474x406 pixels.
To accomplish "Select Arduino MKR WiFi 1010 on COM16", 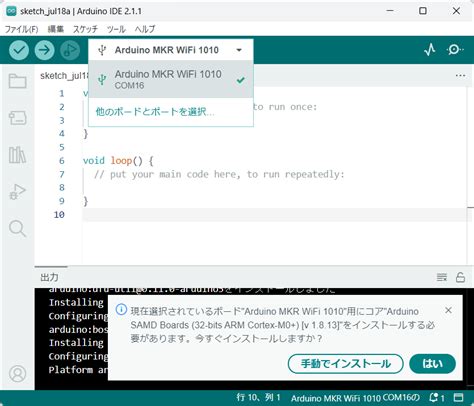I will [x=171, y=79].
